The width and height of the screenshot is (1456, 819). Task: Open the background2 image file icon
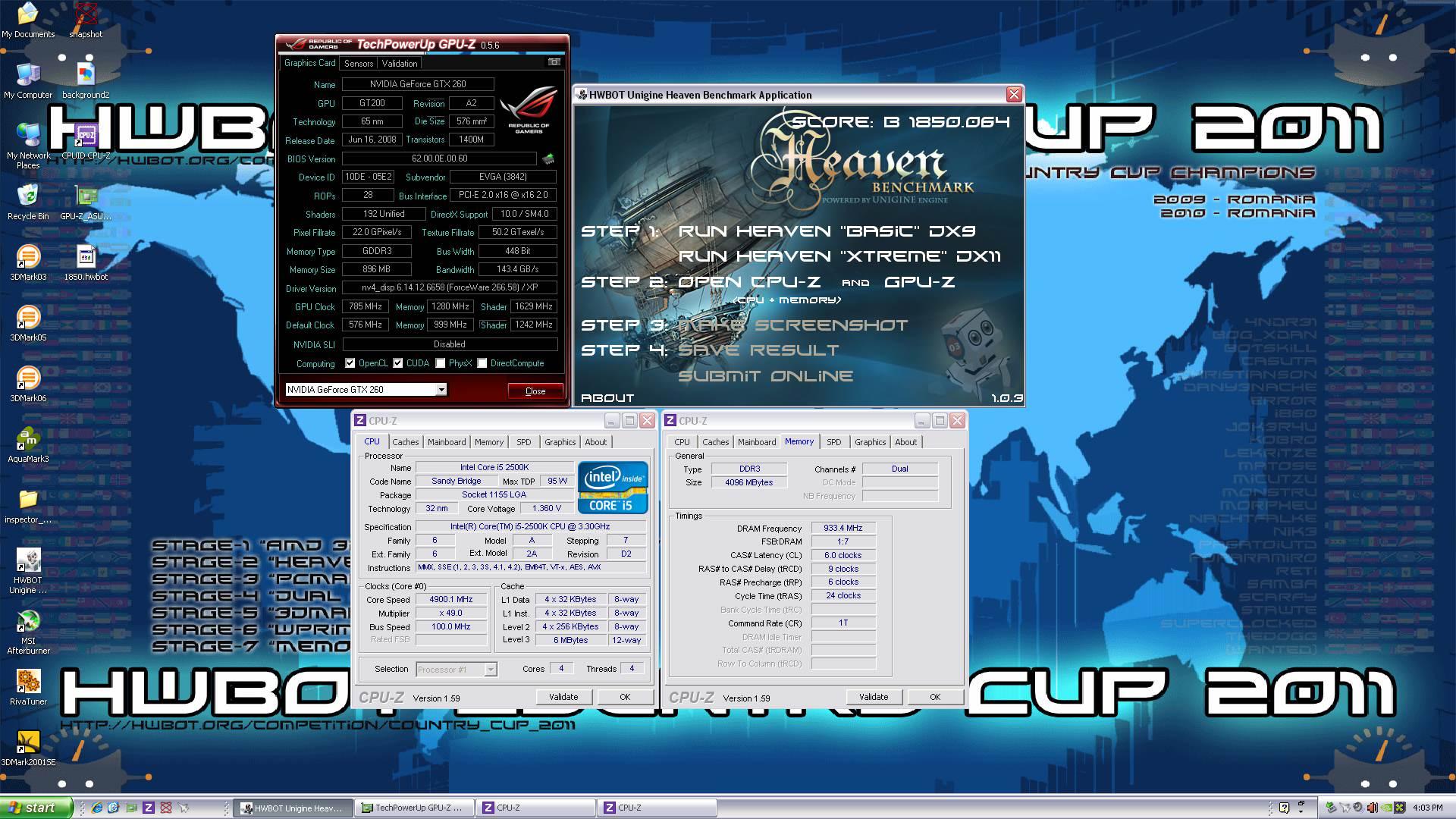(86, 80)
